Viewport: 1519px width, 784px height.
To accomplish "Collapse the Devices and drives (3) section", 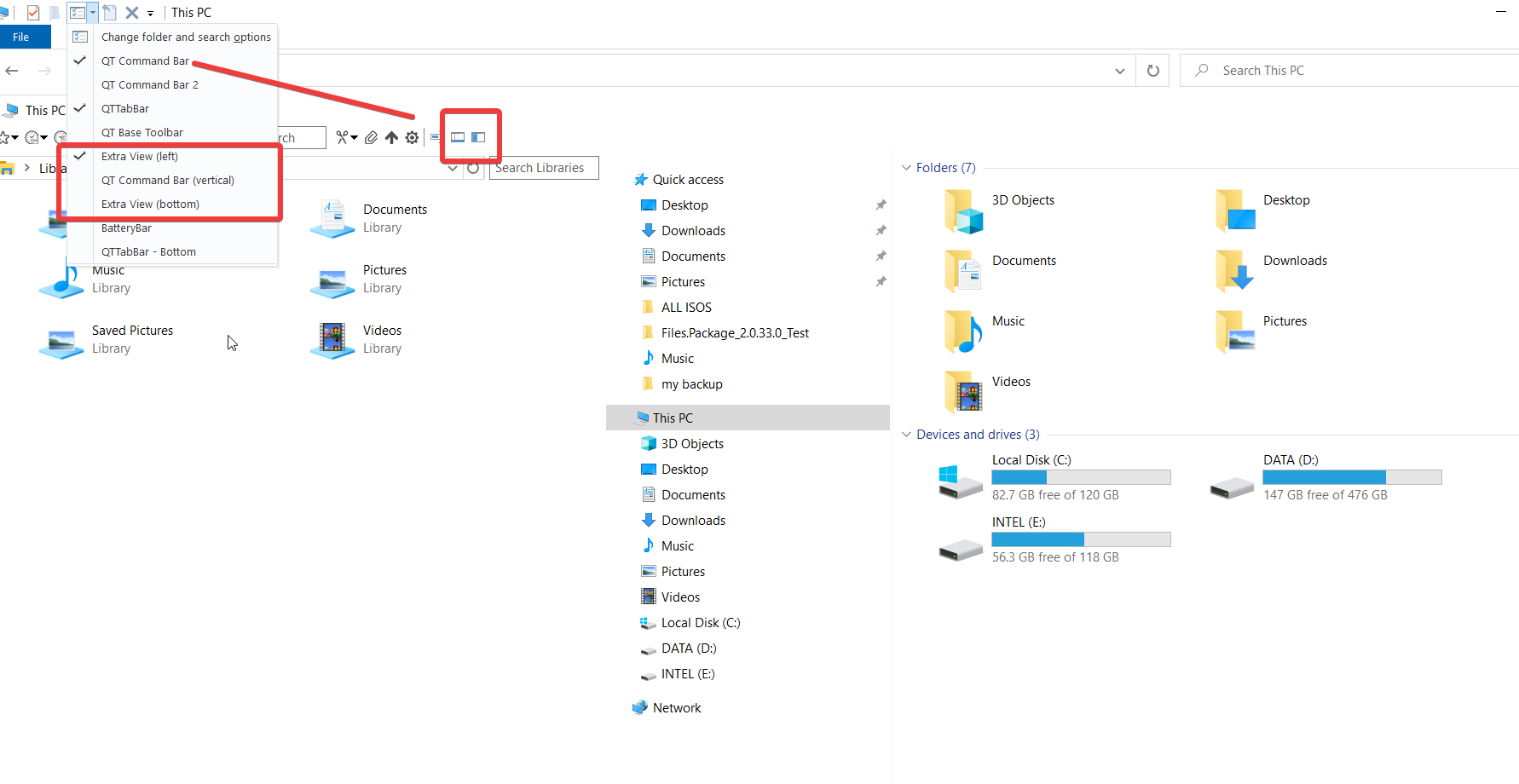I will (906, 434).
